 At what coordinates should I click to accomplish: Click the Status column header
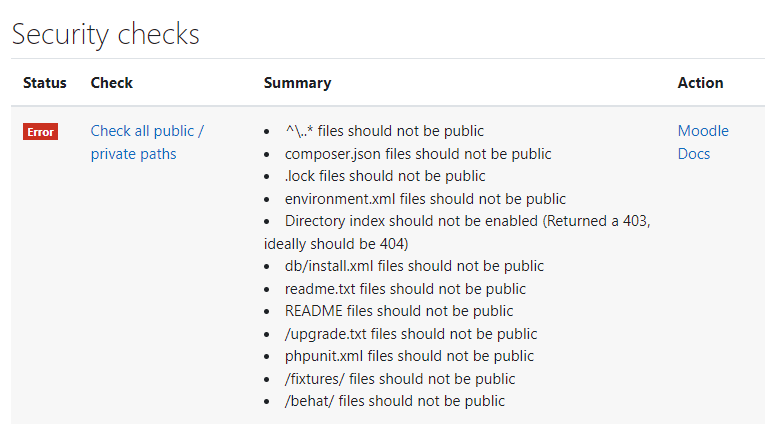tap(45, 83)
